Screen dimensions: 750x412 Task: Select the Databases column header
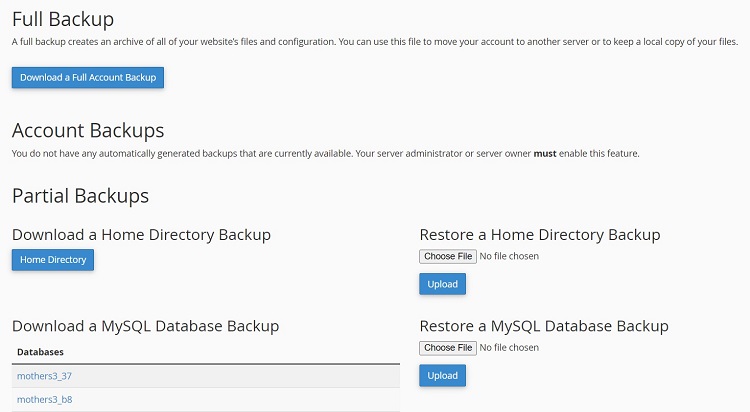pos(40,352)
